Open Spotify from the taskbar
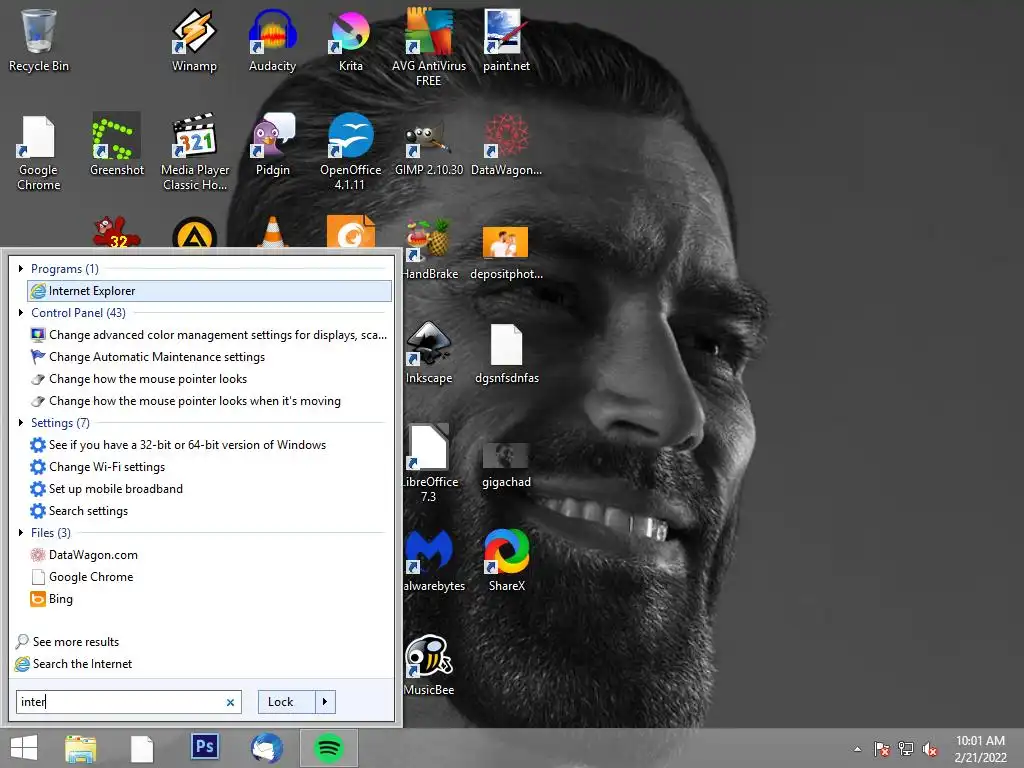The height and width of the screenshot is (768, 1024). 328,748
